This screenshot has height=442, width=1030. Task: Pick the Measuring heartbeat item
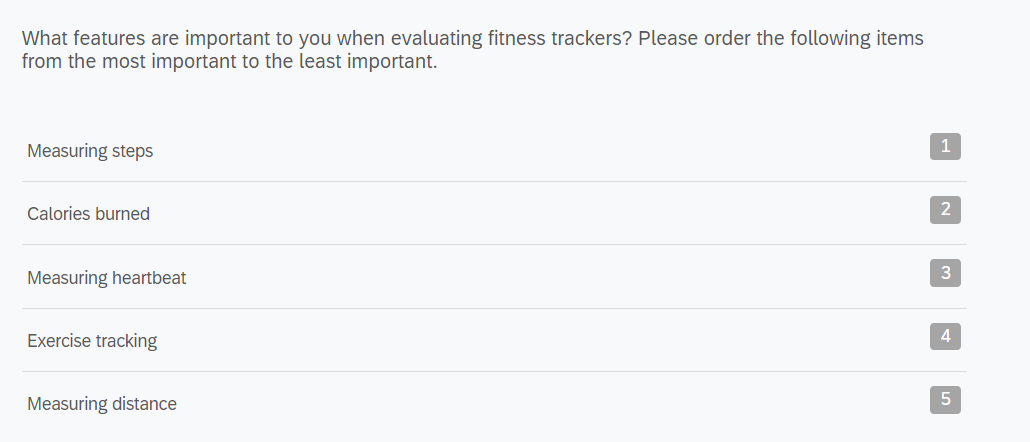coord(106,278)
